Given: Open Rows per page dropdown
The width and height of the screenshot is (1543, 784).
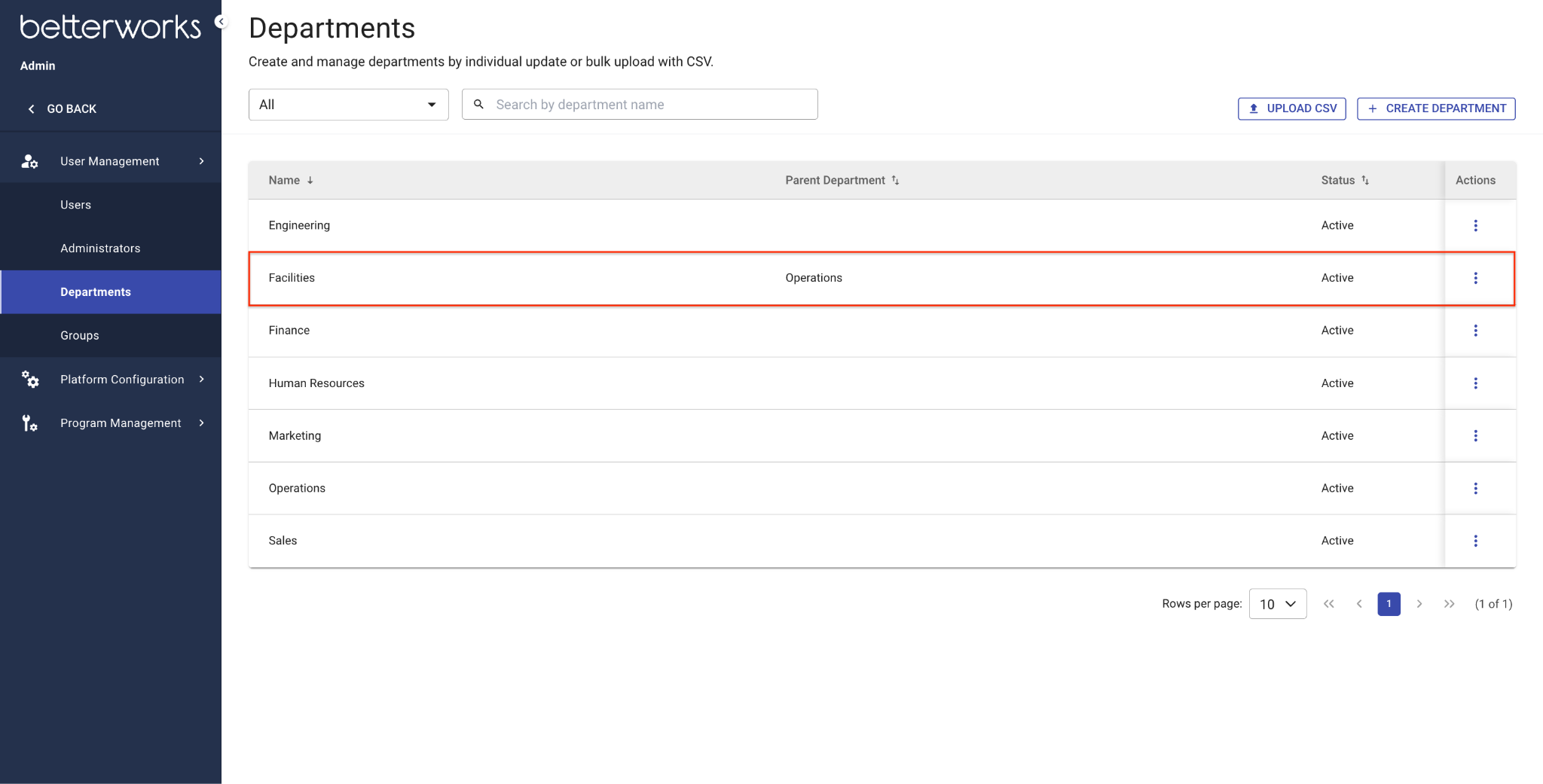Looking at the screenshot, I should click(1277, 604).
